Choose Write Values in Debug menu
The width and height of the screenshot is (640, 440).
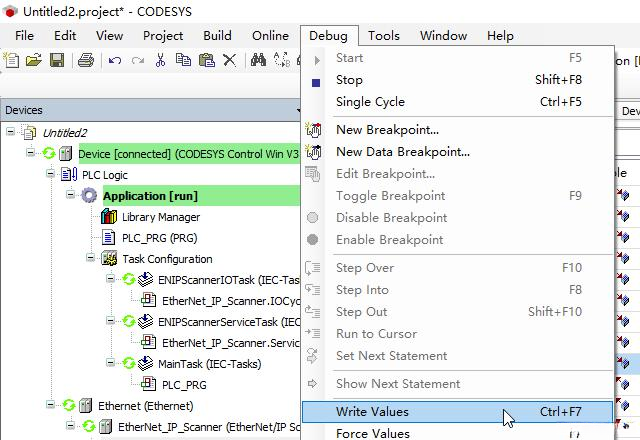tap(457, 412)
